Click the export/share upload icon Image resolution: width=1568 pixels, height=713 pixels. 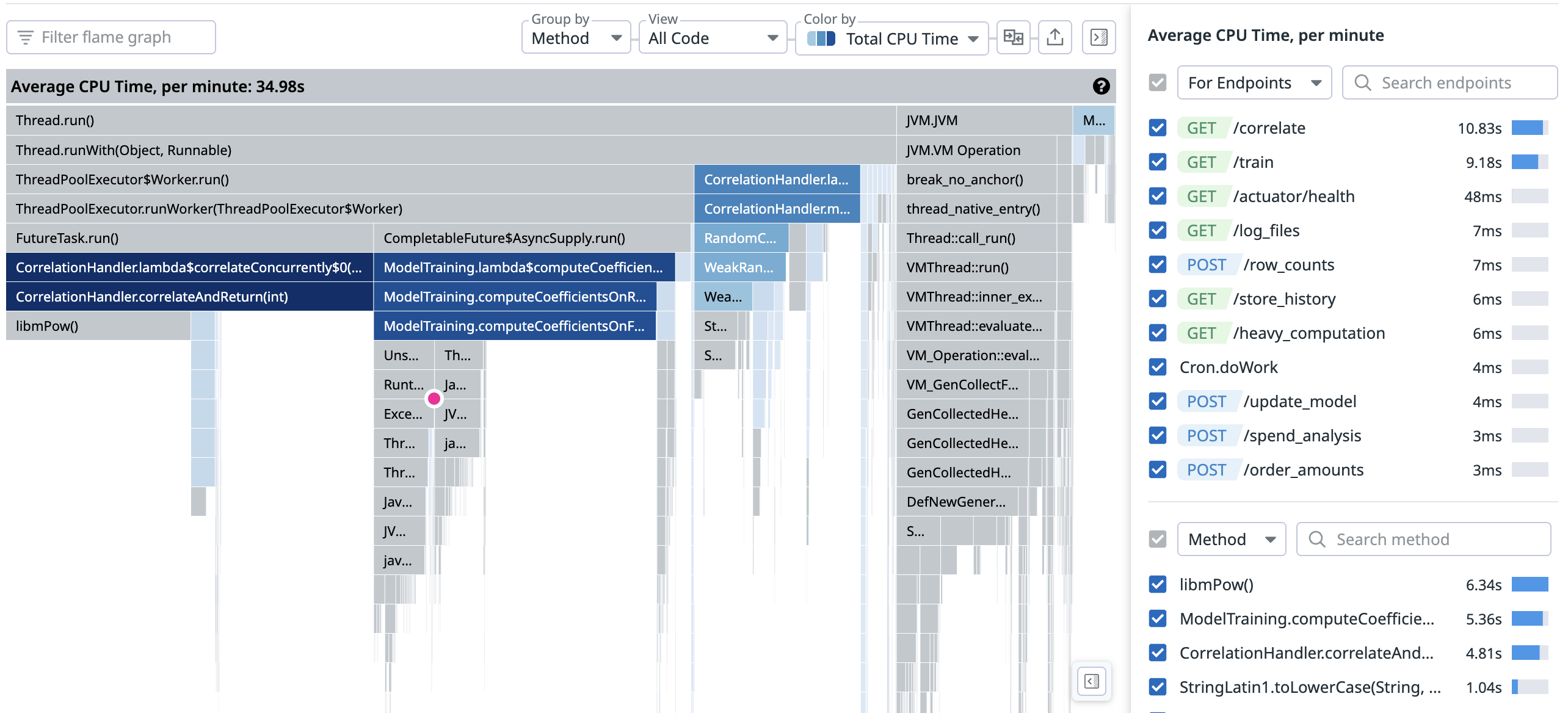tap(1054, 38)
